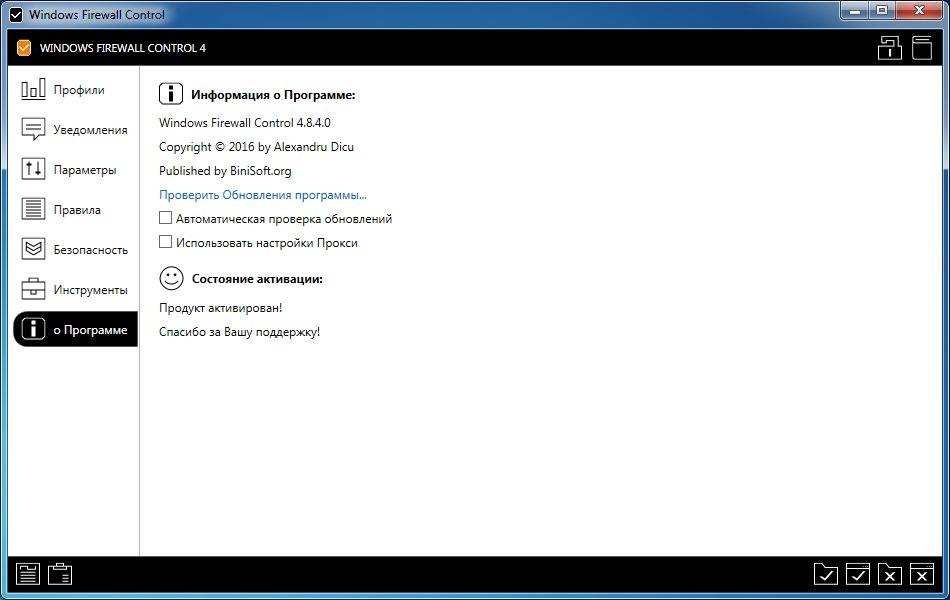Open the rules panel icon at bottom left

pos(28,574)
